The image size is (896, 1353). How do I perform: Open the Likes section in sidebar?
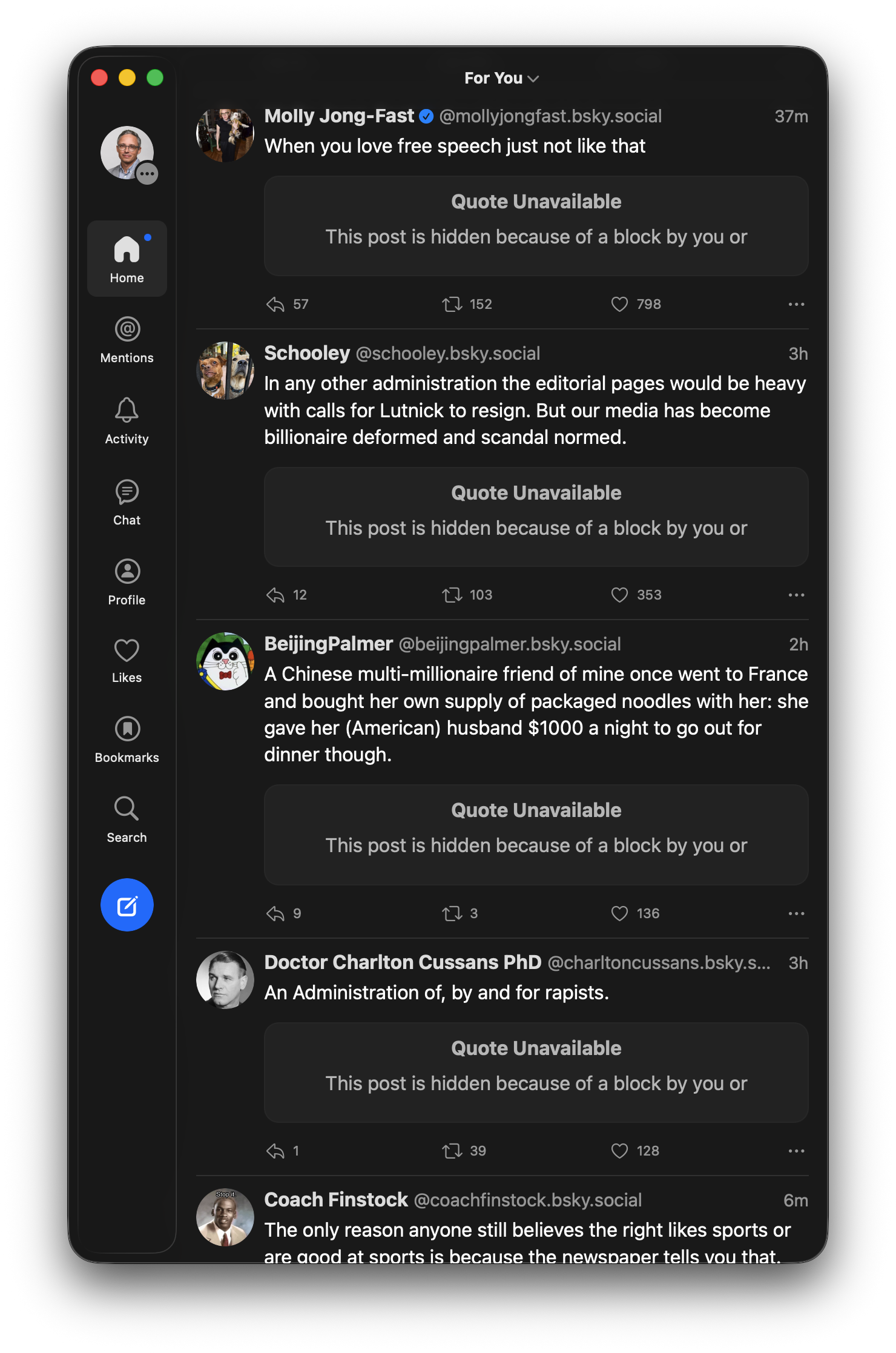[127, 661]
